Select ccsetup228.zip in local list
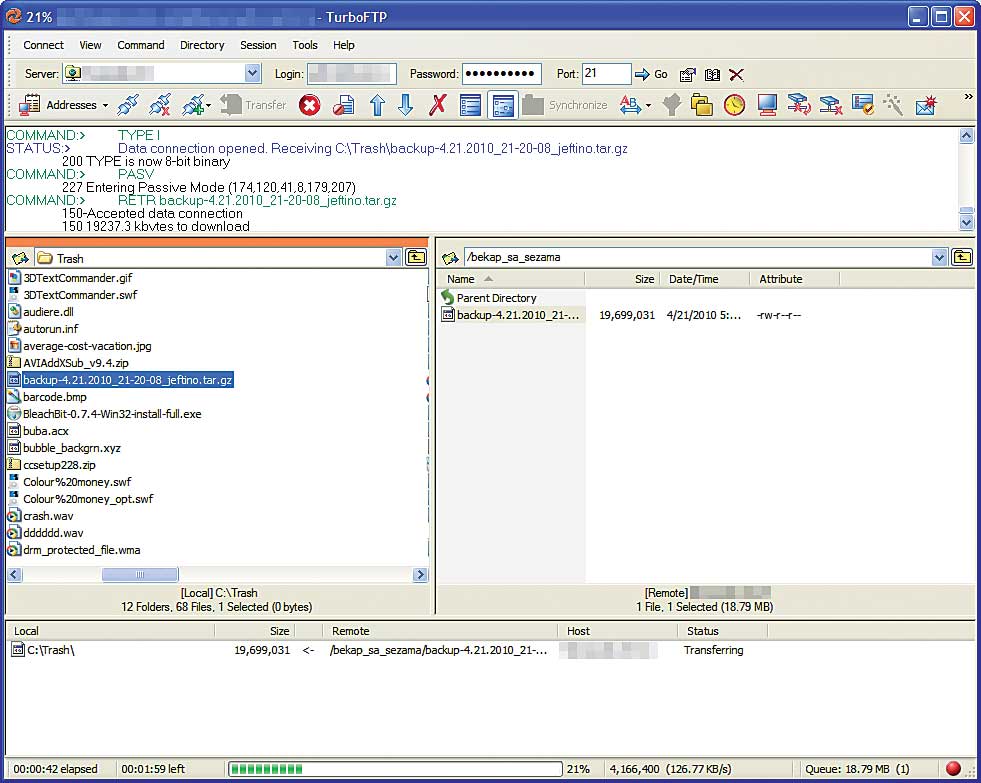Viewport: 981px width, 783px height. click(x=52, y=465)
